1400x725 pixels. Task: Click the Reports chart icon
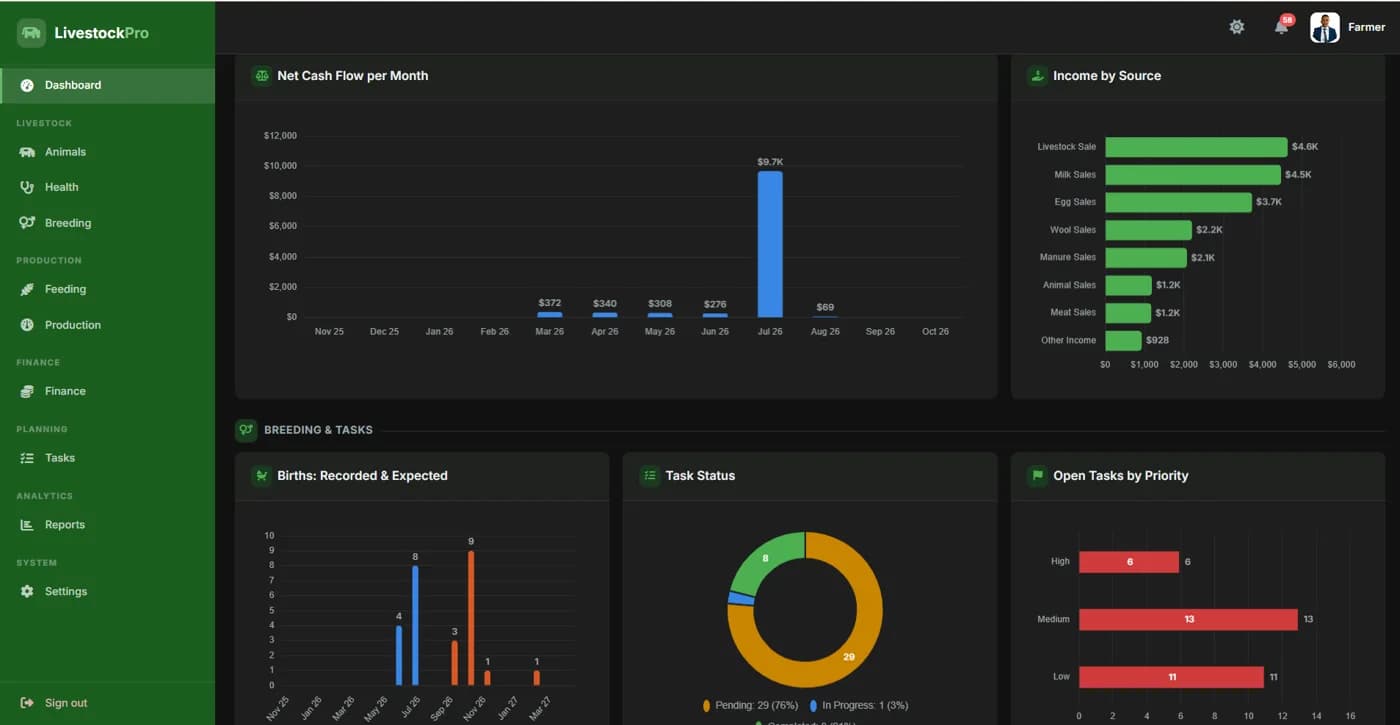27,525
